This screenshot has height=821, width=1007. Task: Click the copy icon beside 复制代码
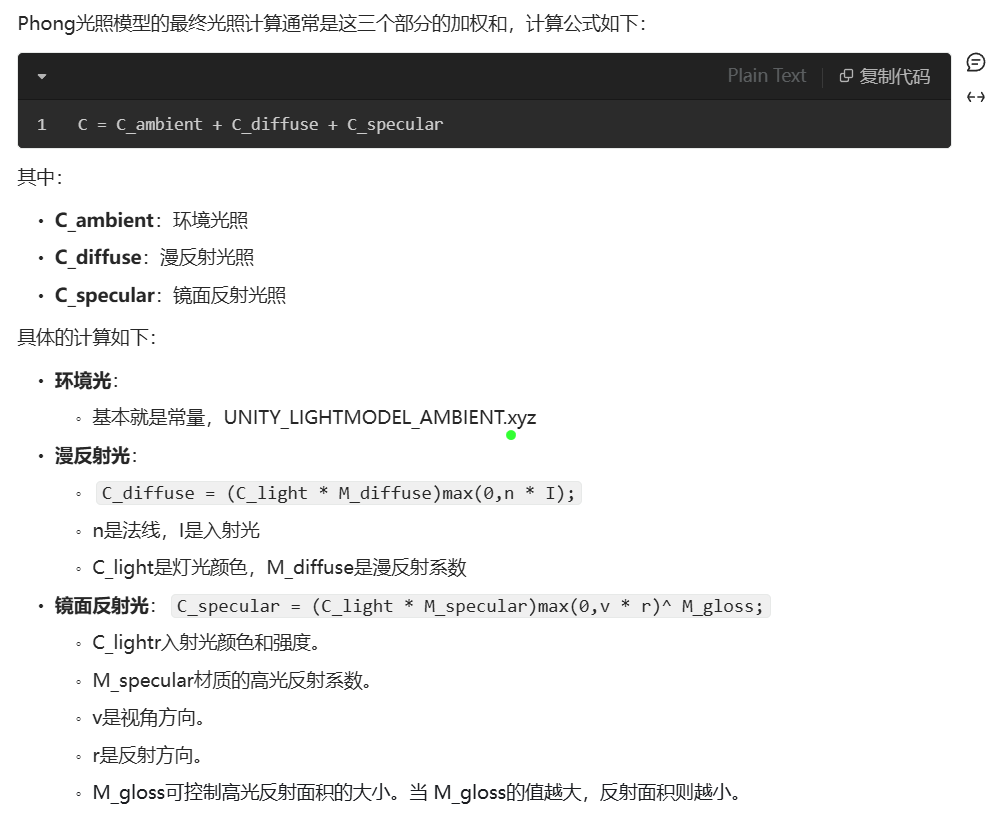tap(846, 76)
